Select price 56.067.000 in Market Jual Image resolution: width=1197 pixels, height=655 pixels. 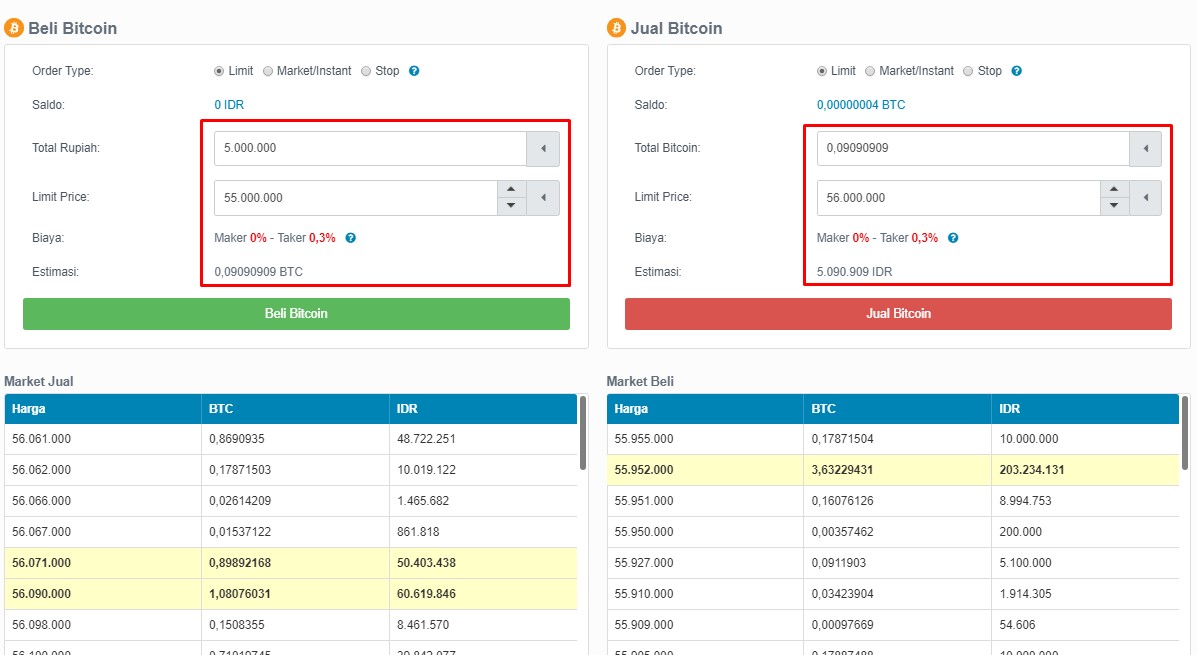click(41, 532)
